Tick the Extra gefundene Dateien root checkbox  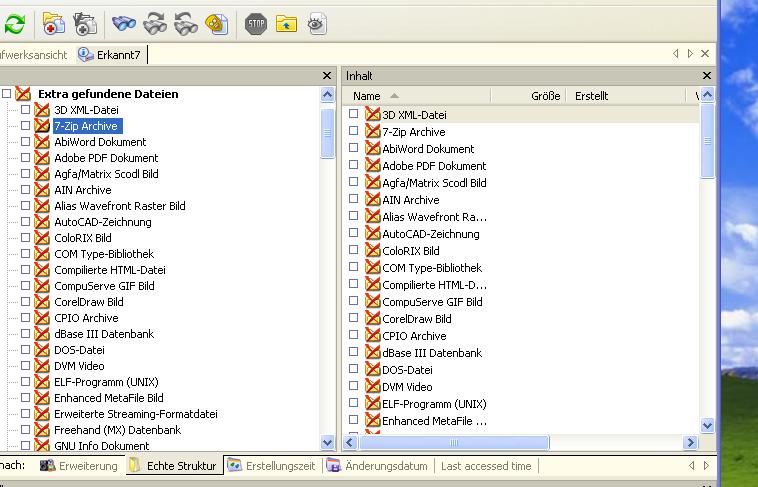(6, 93)
